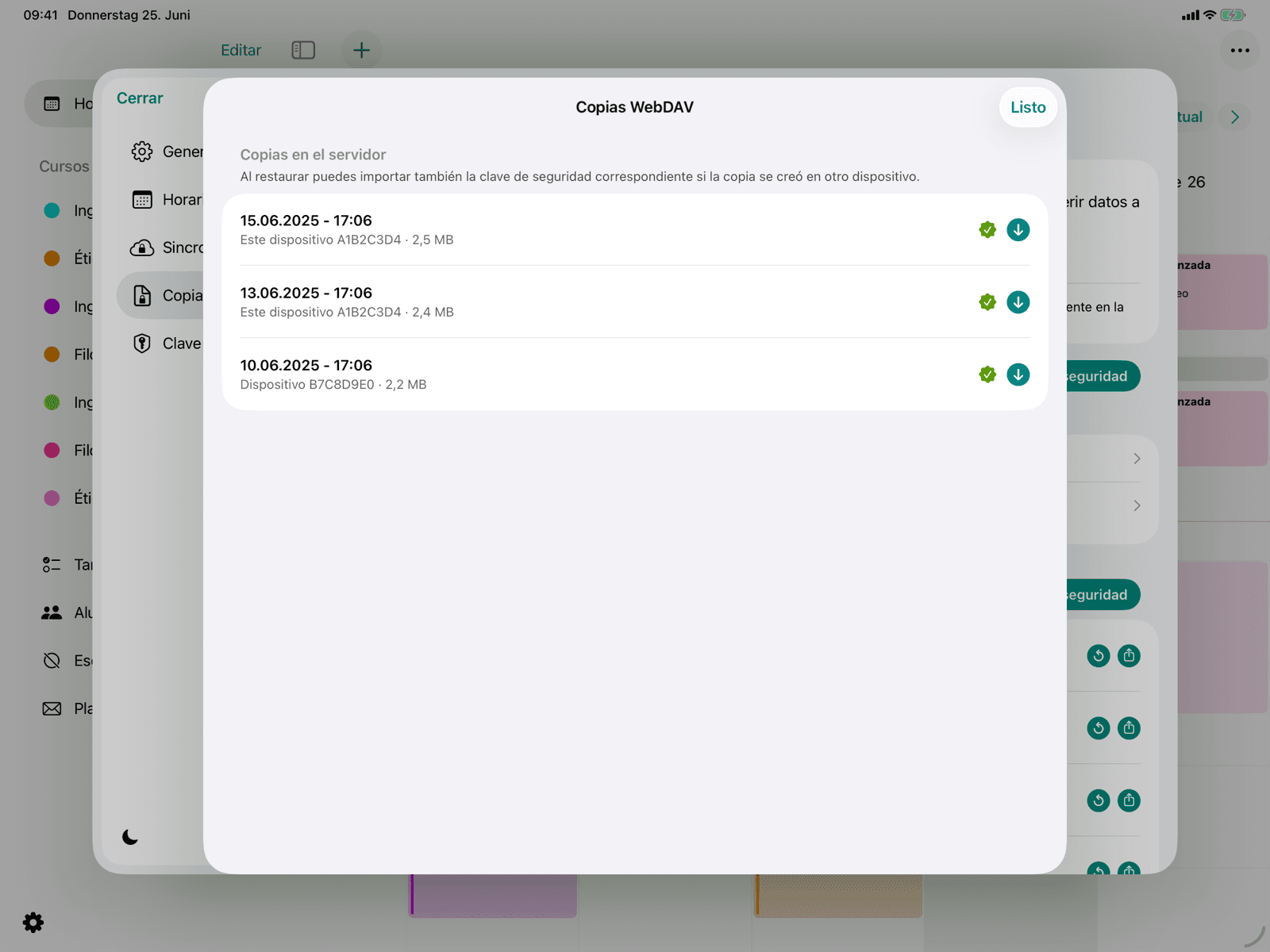
Task: Tap Listo to dismiss Copias WebDAV
Action: click(x=1028, y=107)
